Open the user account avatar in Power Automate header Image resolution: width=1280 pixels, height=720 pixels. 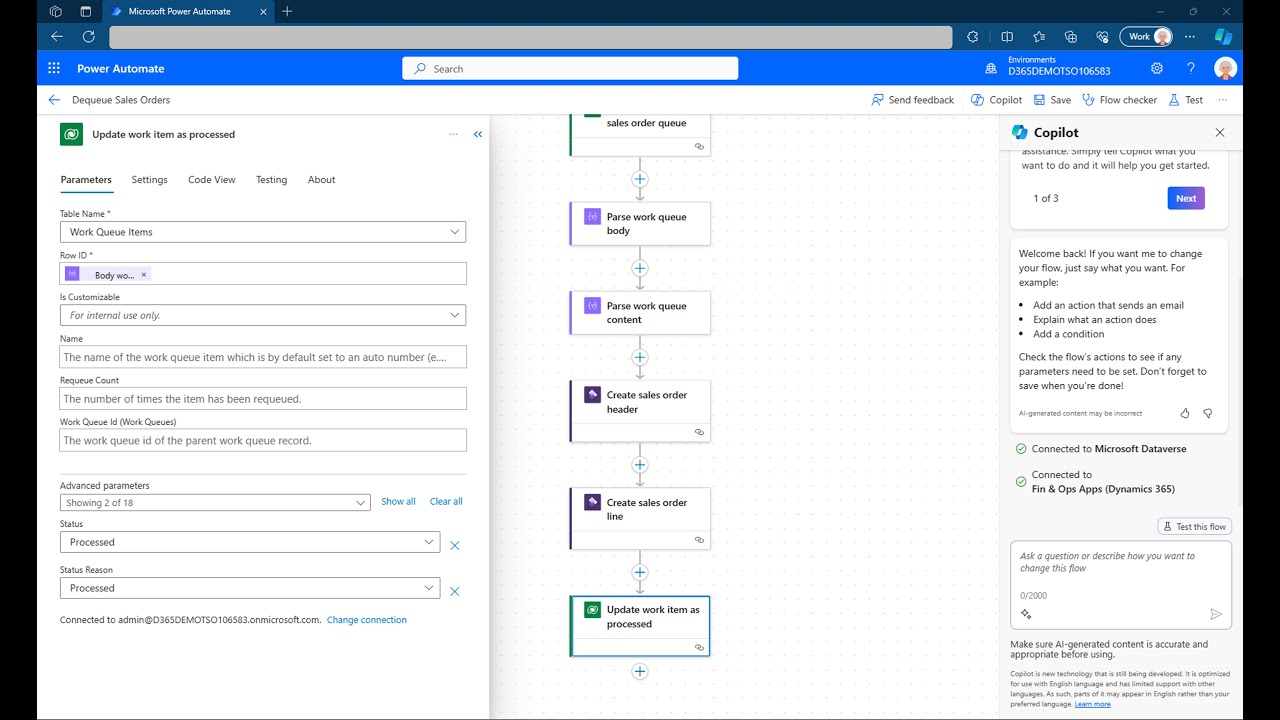coord(1225,69)
